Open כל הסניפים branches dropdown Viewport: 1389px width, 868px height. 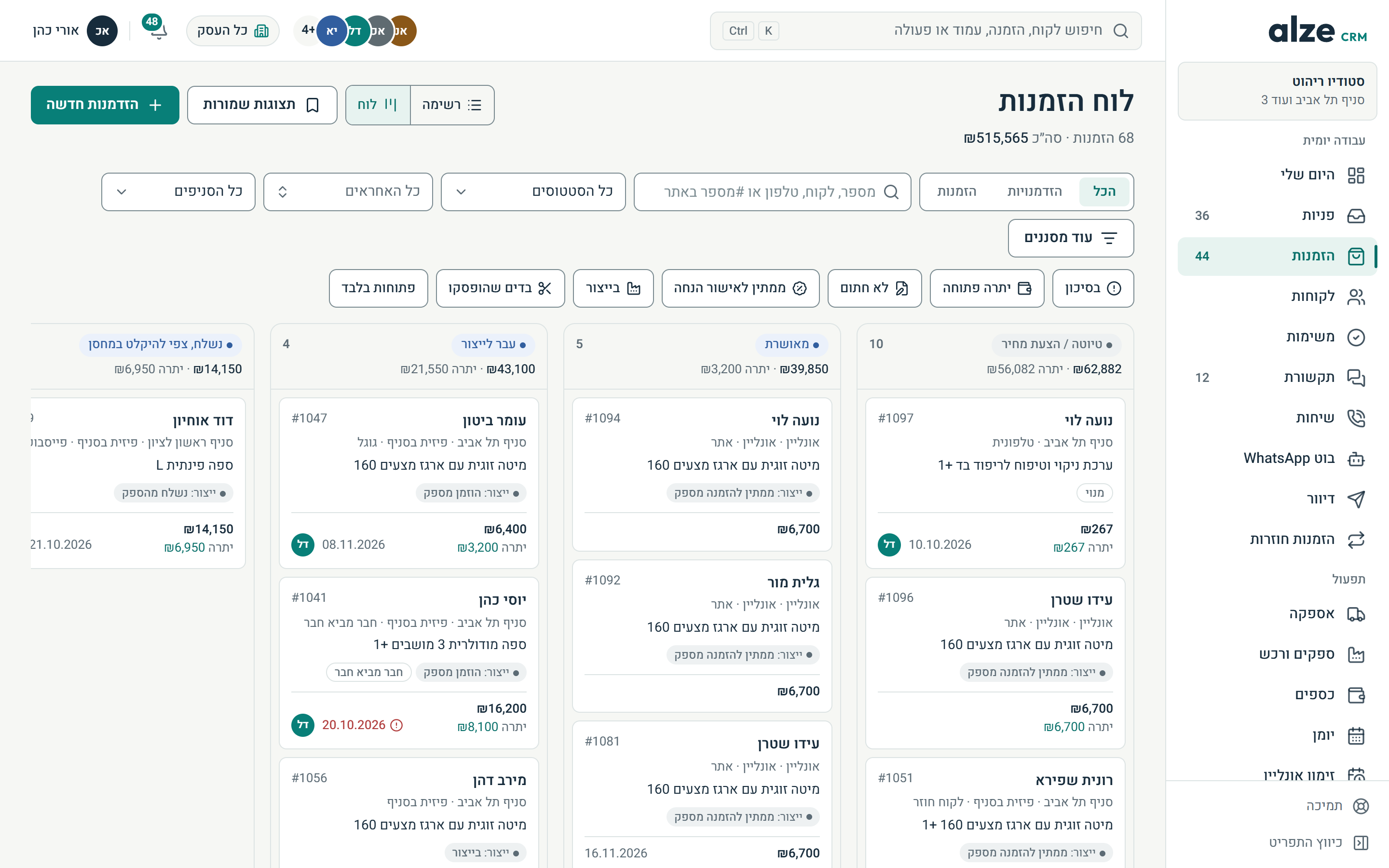coord(178,192)
